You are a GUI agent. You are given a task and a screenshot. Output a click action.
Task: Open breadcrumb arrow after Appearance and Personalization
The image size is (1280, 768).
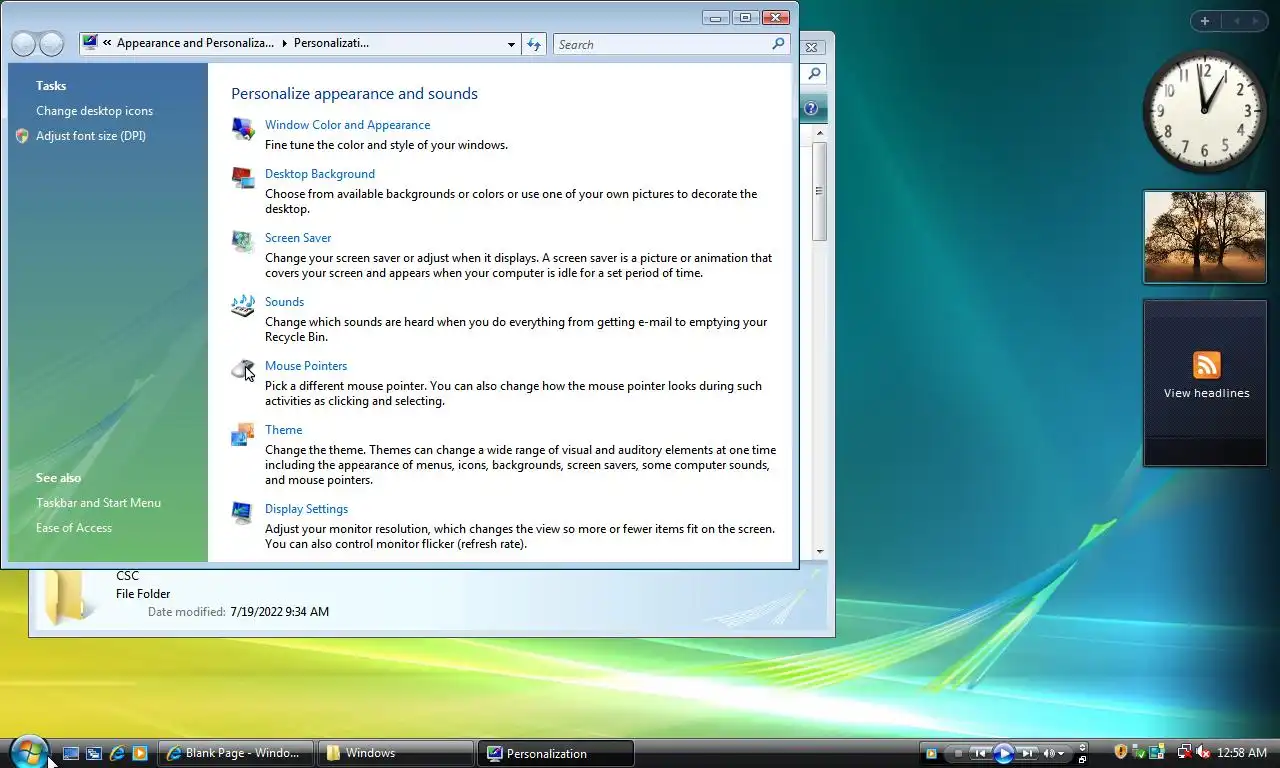pyautogui.click(x=284, y=44)
